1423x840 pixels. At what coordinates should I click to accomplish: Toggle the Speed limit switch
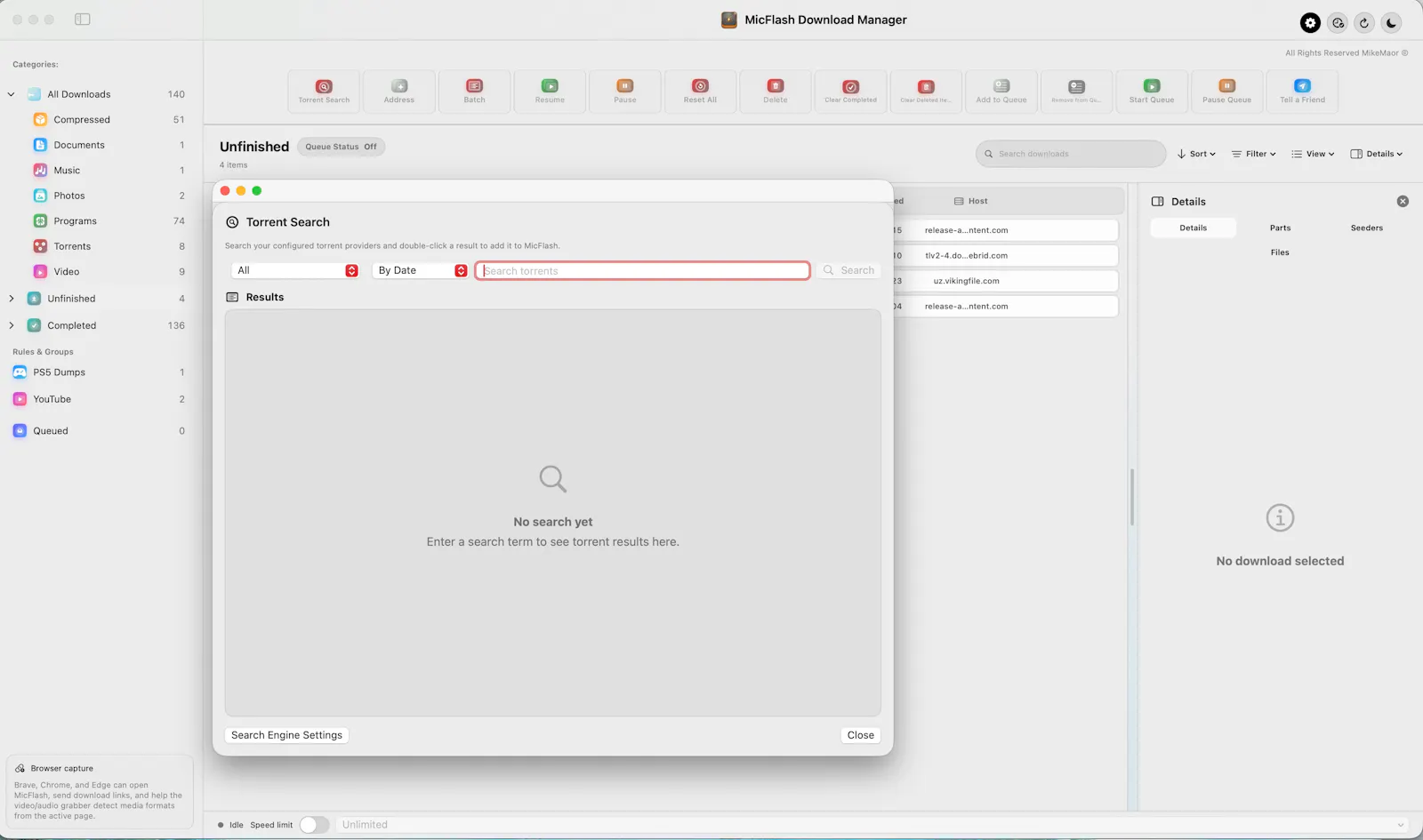(314, 825)
